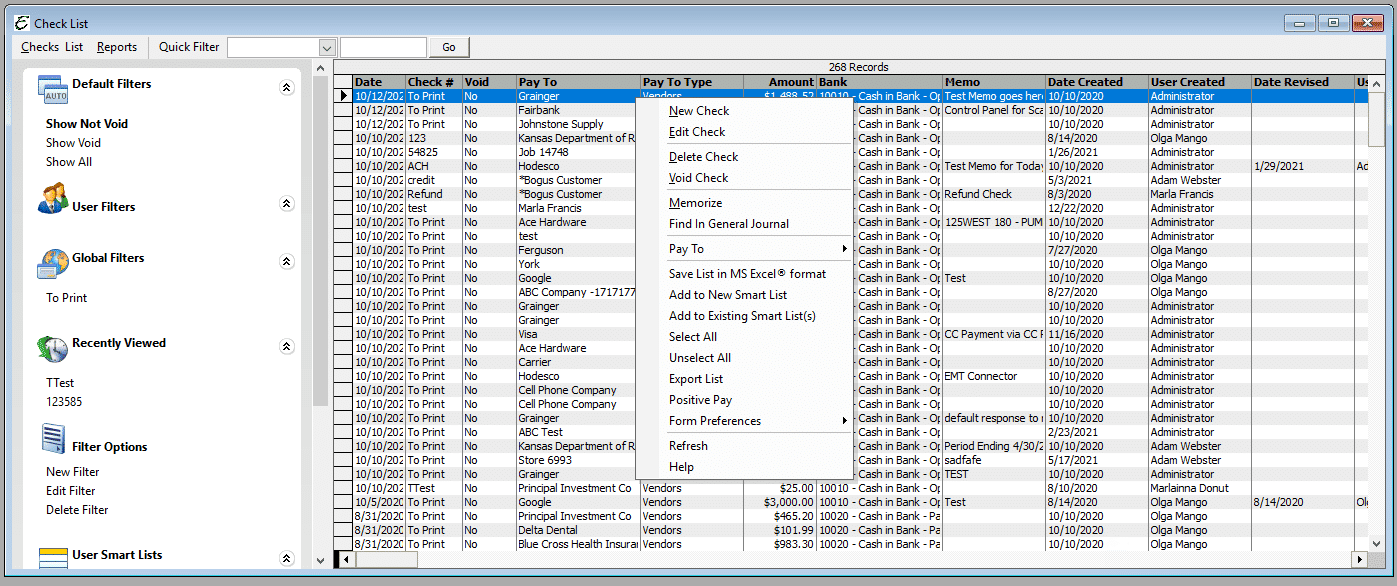Click the Memo column header

[994, 82]
